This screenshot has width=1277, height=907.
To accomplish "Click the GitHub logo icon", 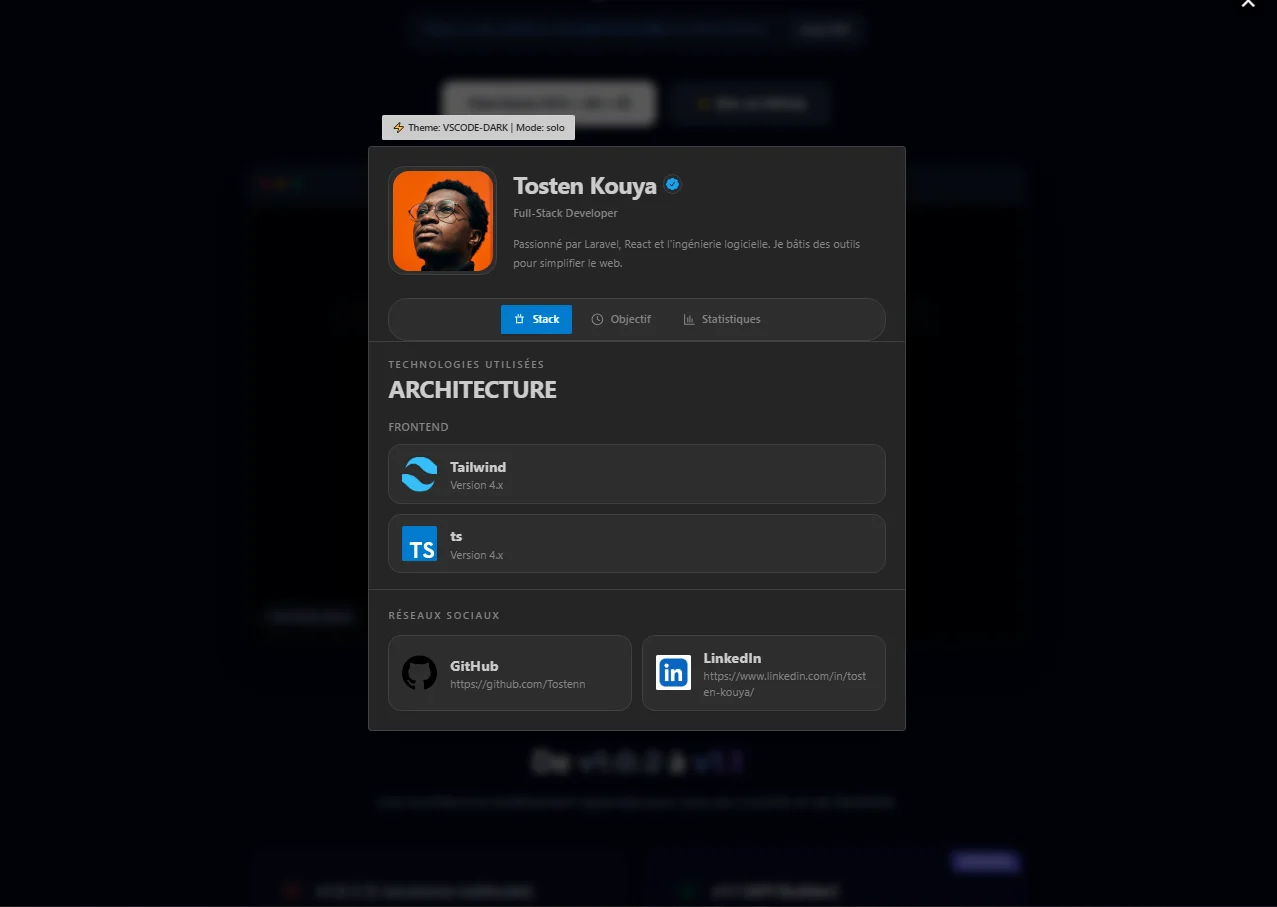I will (x=419, y=672).
